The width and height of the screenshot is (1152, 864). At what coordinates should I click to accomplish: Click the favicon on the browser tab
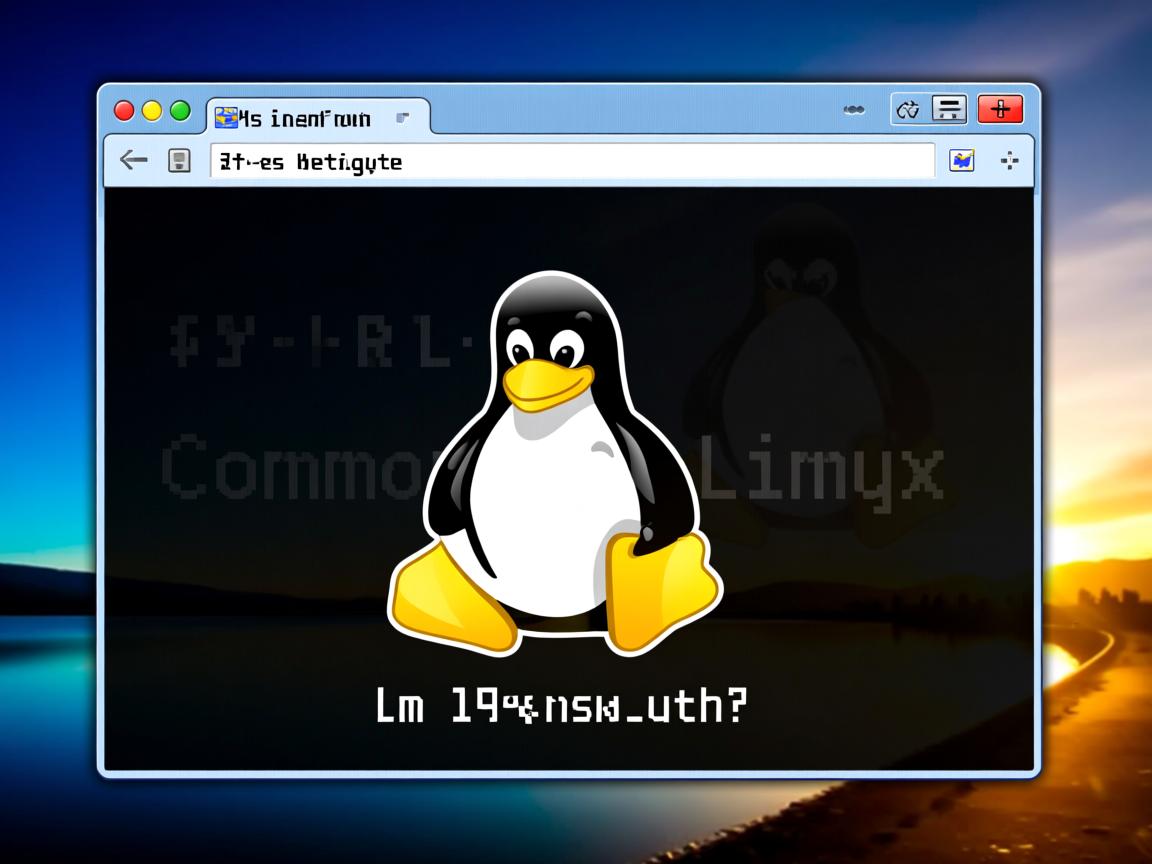[x=228, y=118]
